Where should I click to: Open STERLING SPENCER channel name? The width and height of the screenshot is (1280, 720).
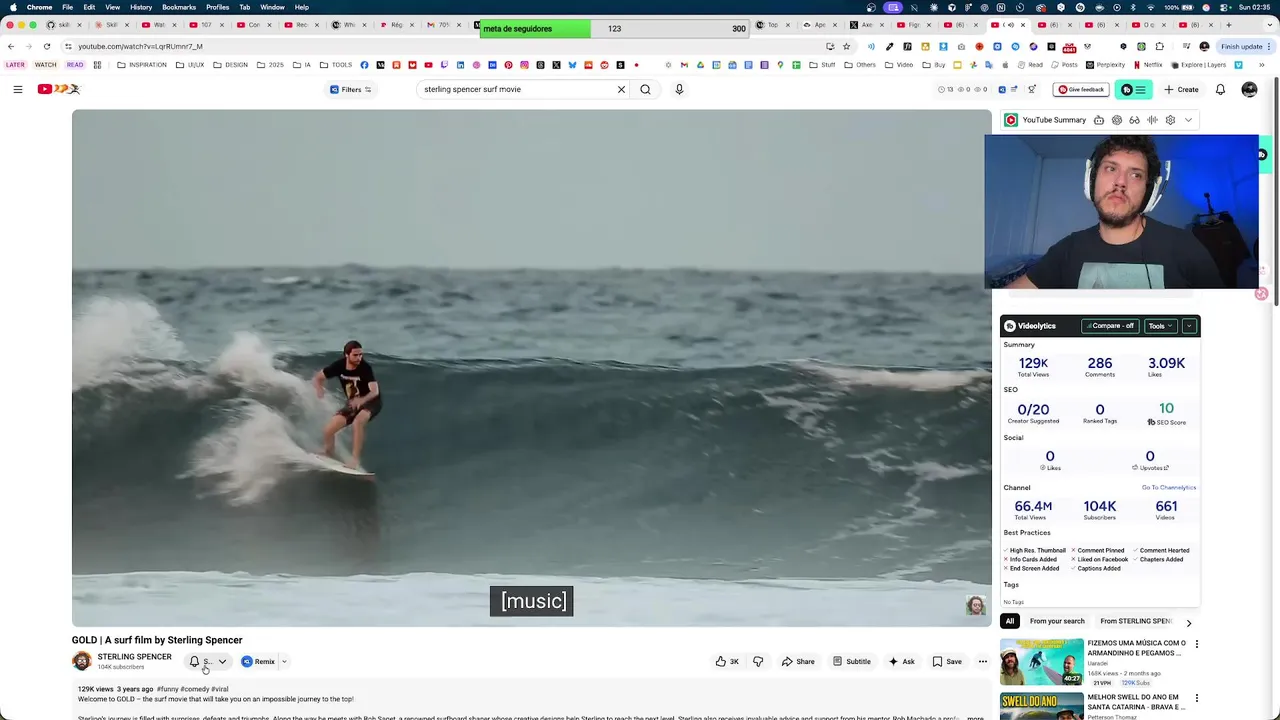coord(134,657)
